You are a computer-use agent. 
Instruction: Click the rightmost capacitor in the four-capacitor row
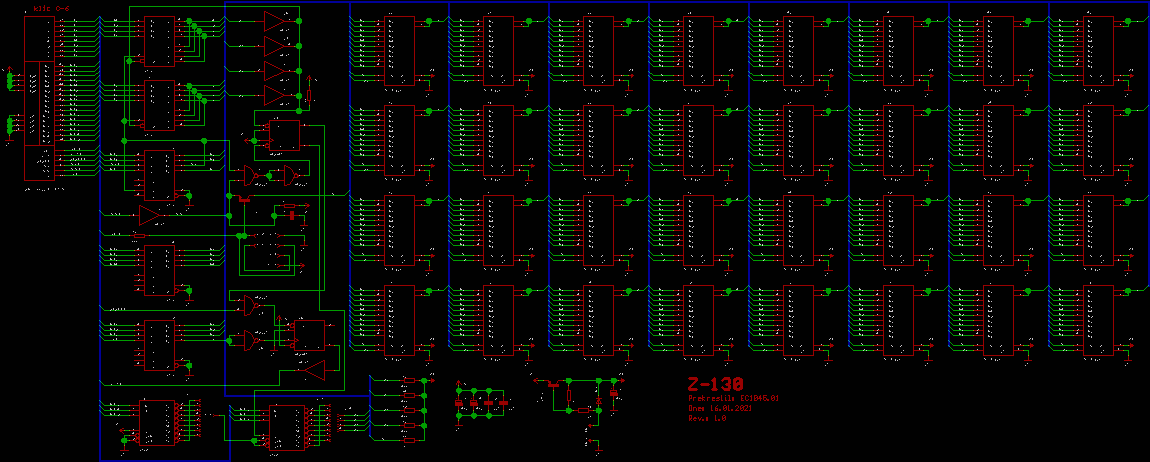[x=504, y=402]
